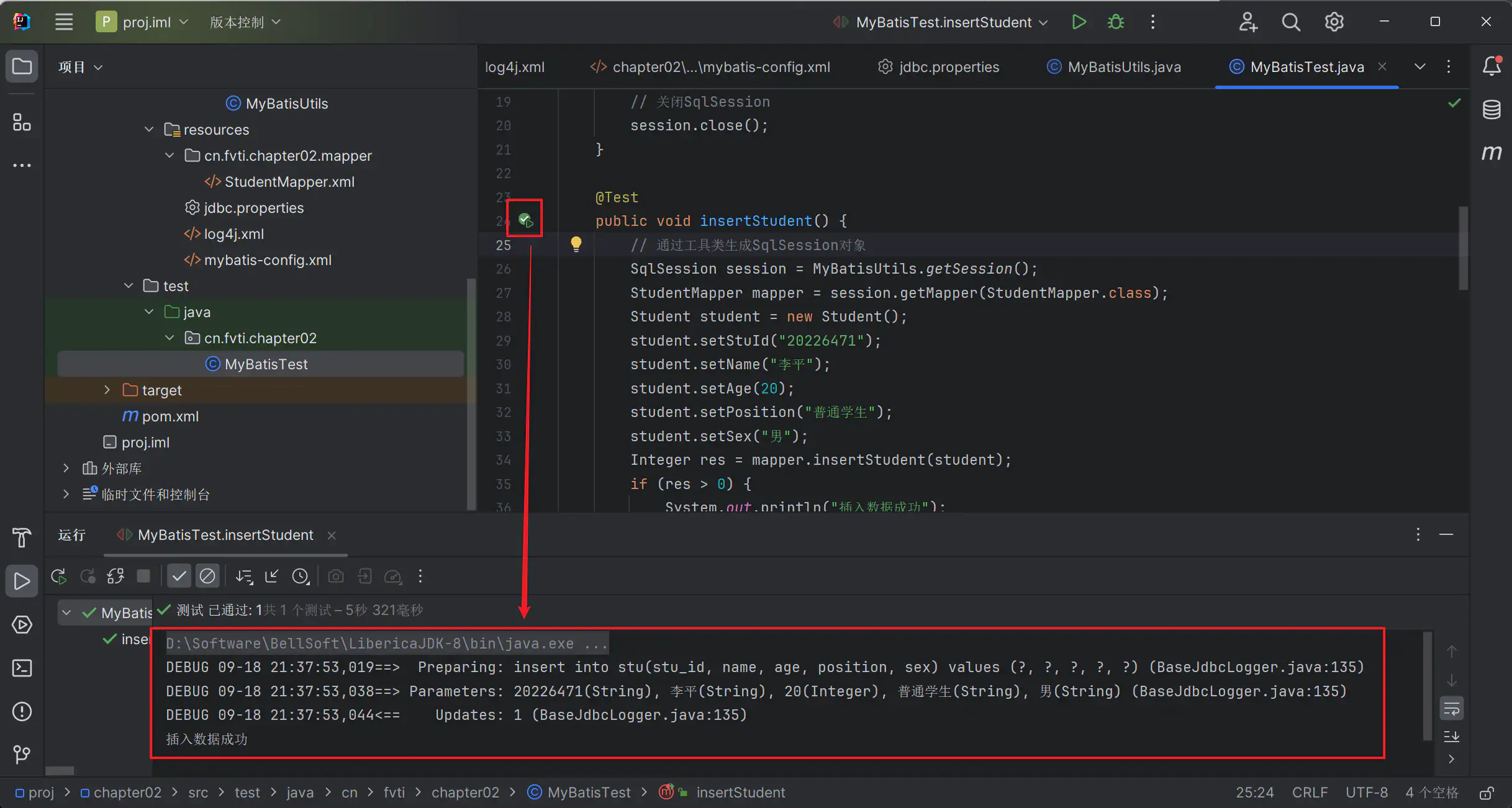Toggle read-only lock in status bar

click(1486, 793)
